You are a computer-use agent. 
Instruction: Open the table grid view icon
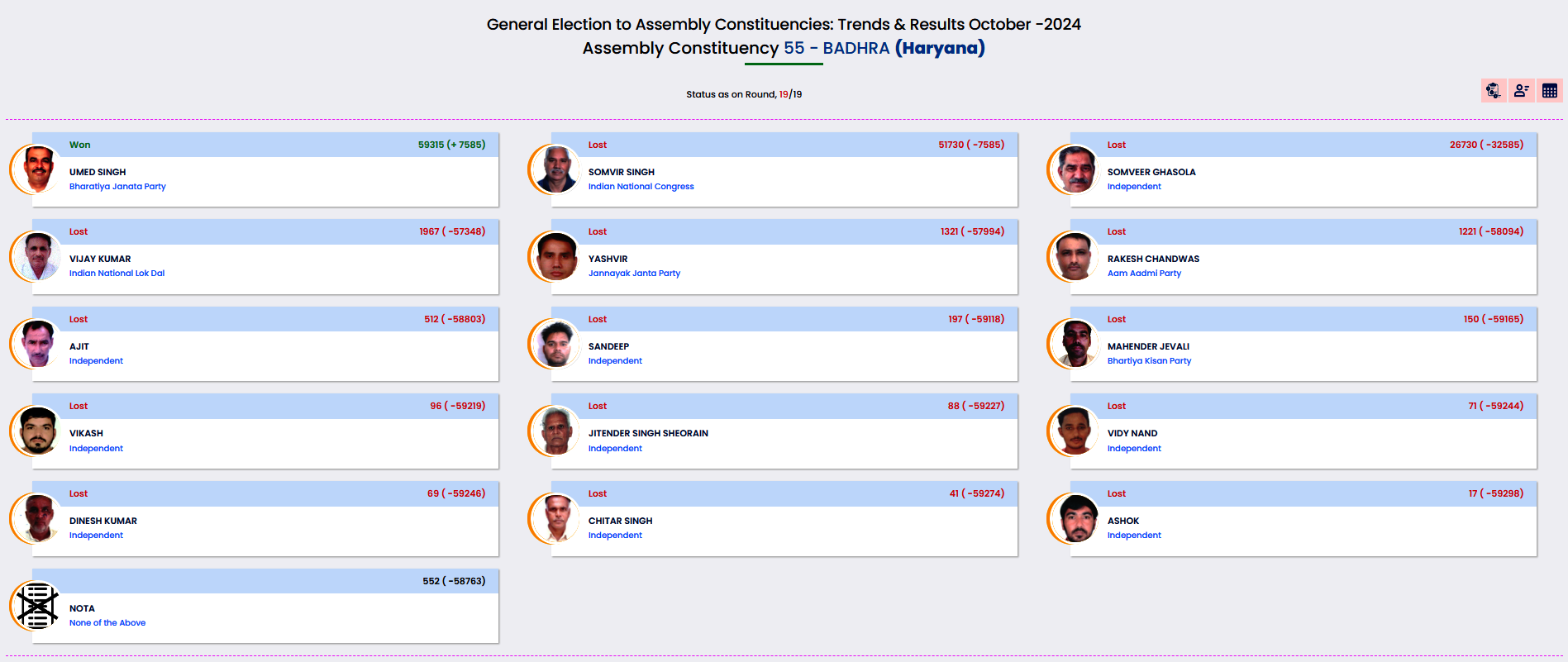click(1550, 91)
